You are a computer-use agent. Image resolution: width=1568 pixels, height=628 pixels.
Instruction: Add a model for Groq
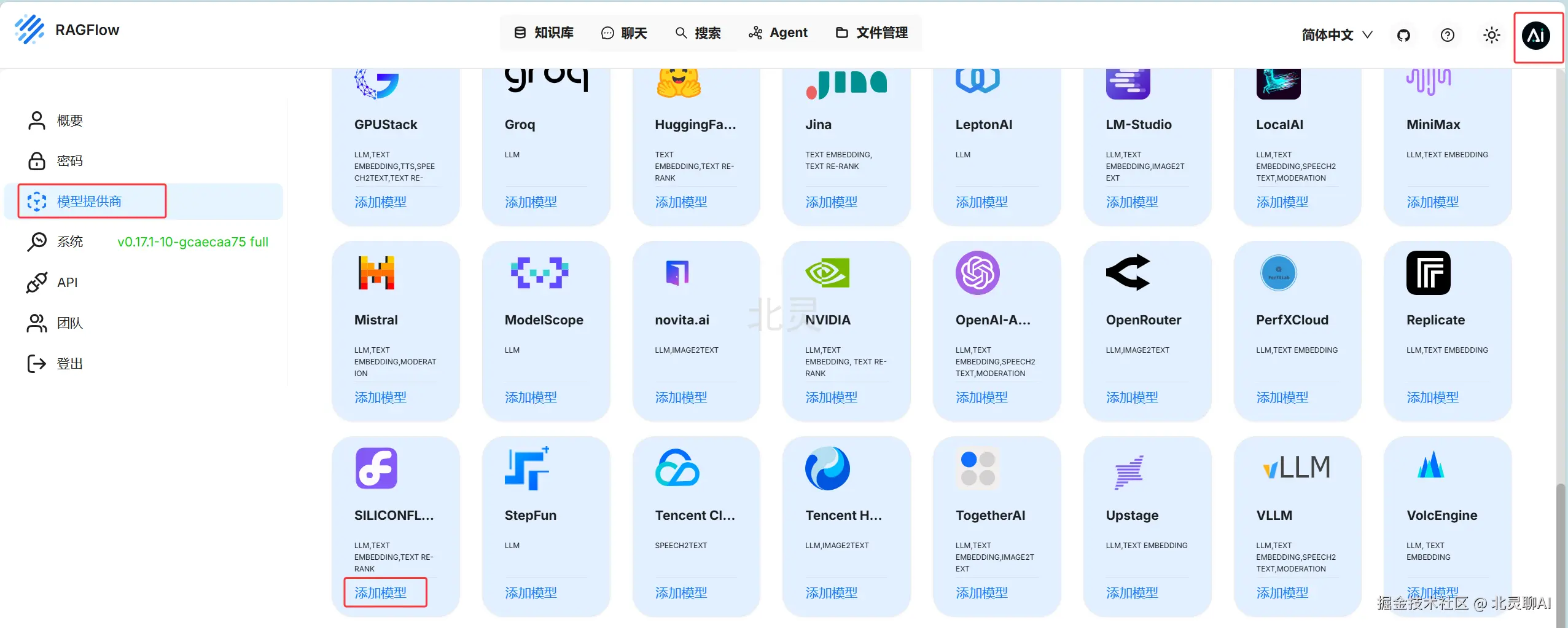click(x=531, y=202)
